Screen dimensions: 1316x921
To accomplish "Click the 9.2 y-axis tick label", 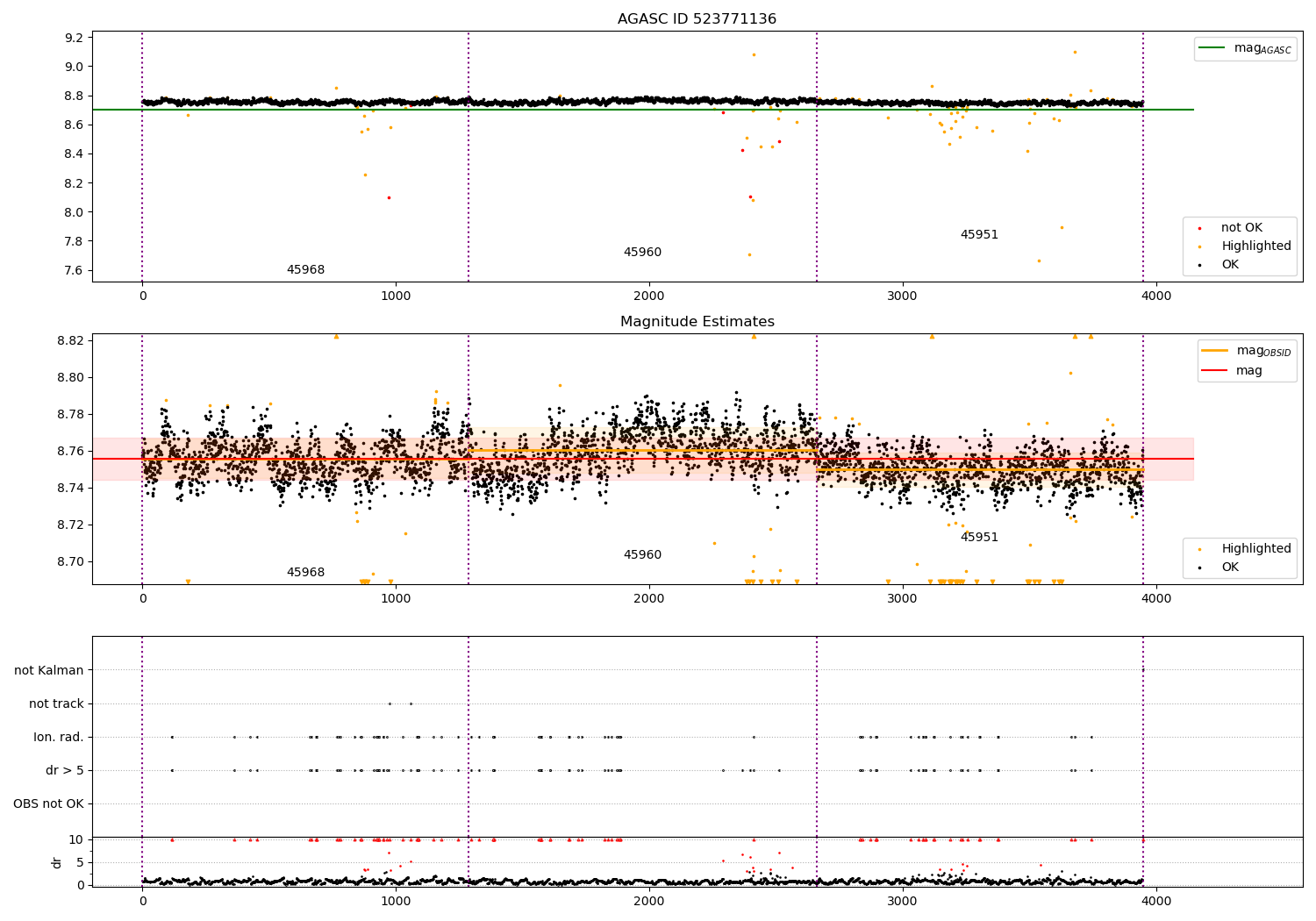I will (x=75, y=38).
